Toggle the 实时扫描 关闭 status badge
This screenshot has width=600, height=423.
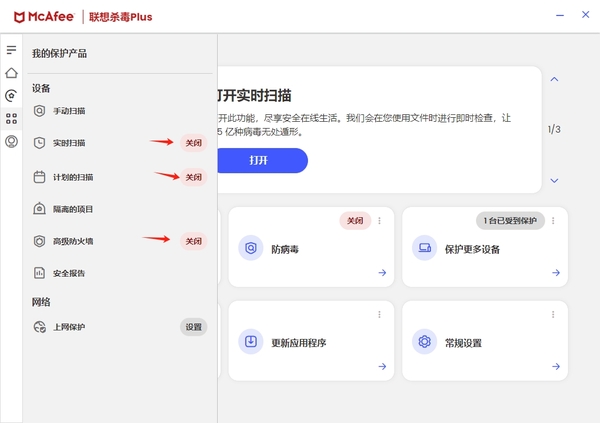point(193,143)
